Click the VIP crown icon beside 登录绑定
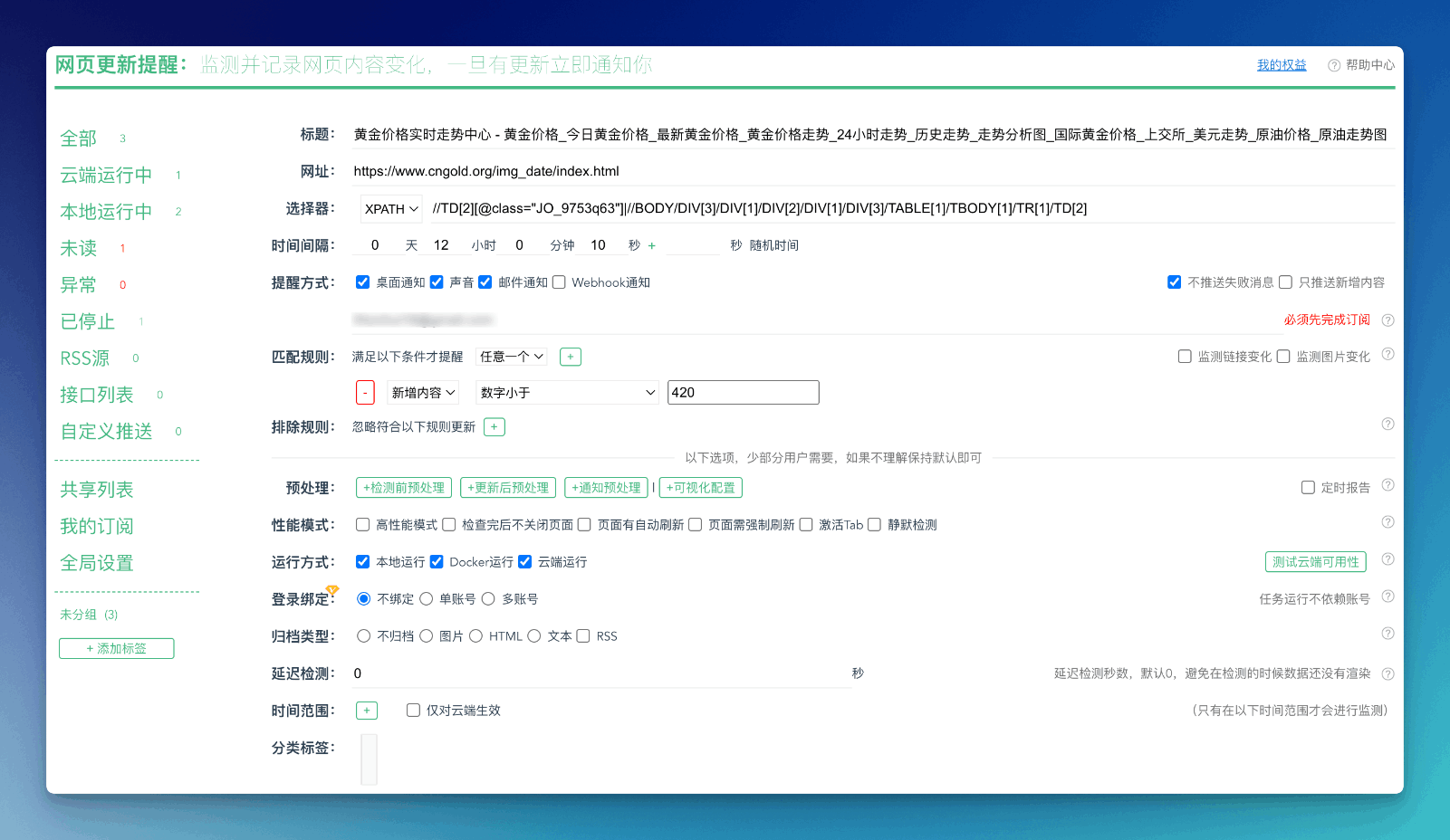This screenshot has height=840, width=1450. coord(331,587)
